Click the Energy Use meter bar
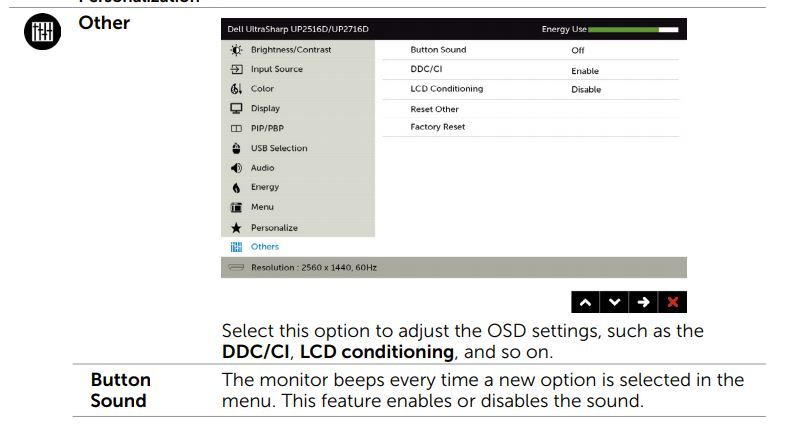The width and height of the screenshot is (791, 438). click(x=633, y=30)
